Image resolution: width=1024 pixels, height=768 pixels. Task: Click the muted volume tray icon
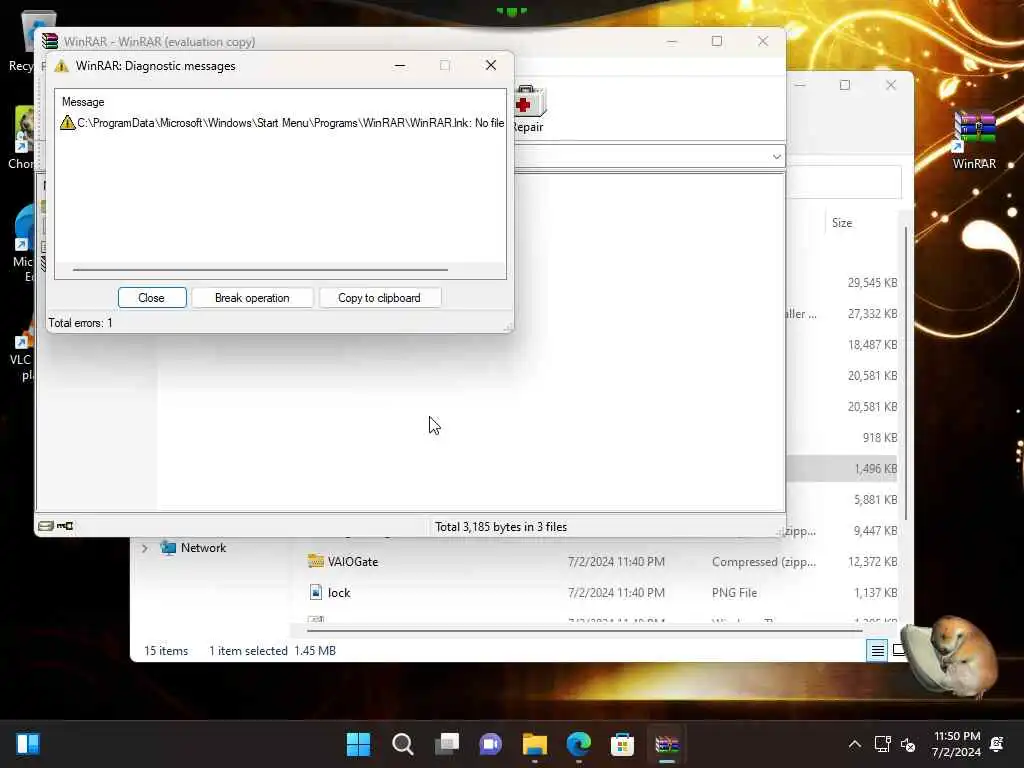pos(908,744)
